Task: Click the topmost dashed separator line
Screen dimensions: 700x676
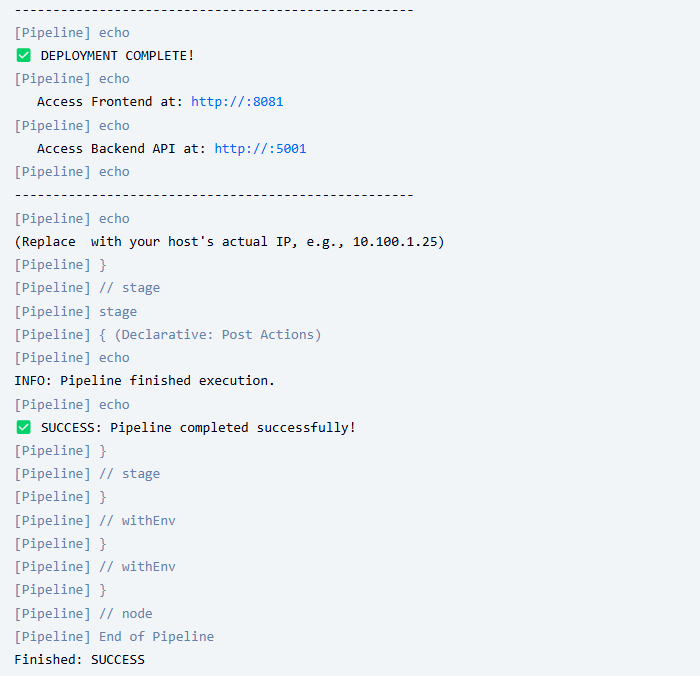Action: pos(214,10)
